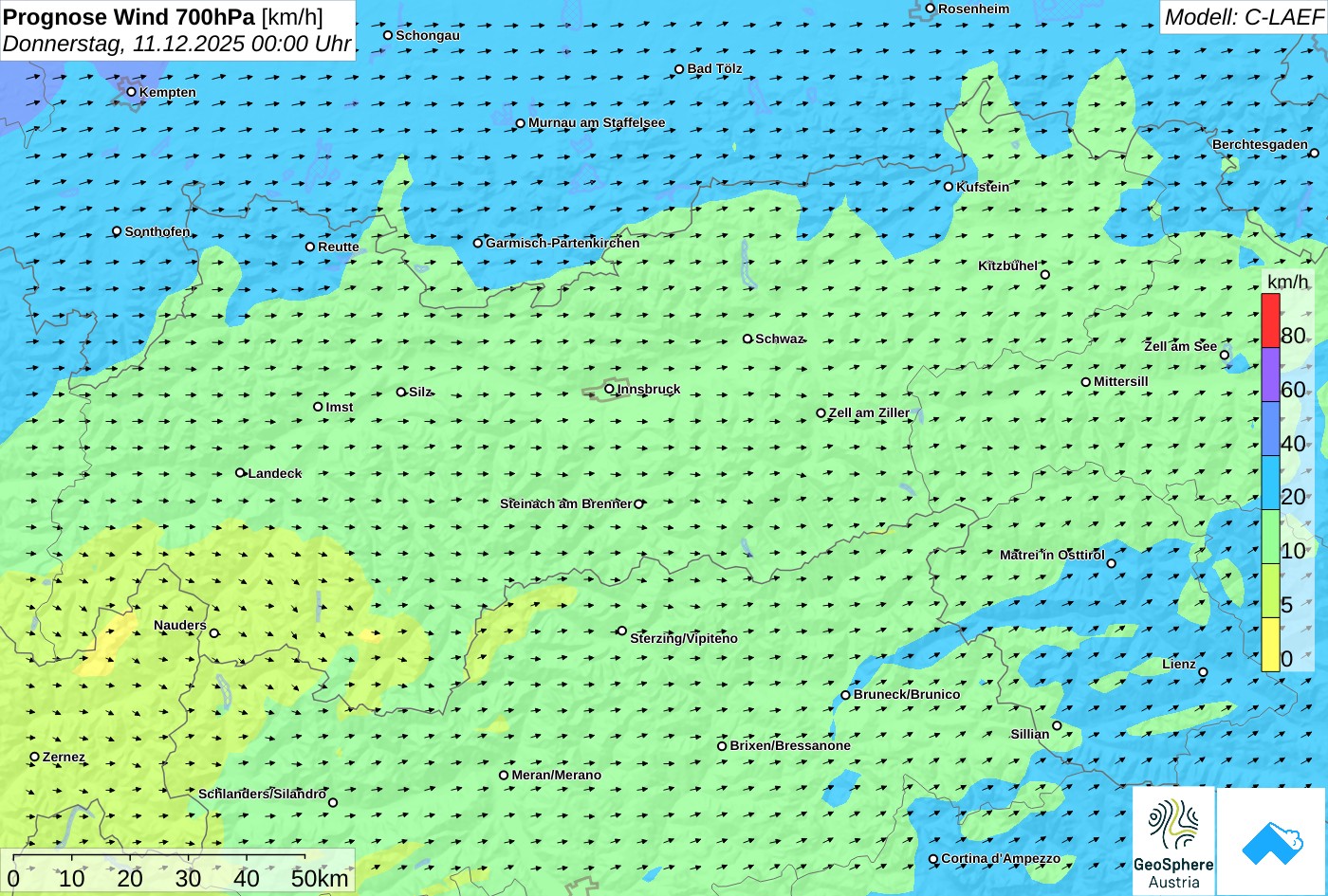Click the Sillian city marker

(1057, 725)
